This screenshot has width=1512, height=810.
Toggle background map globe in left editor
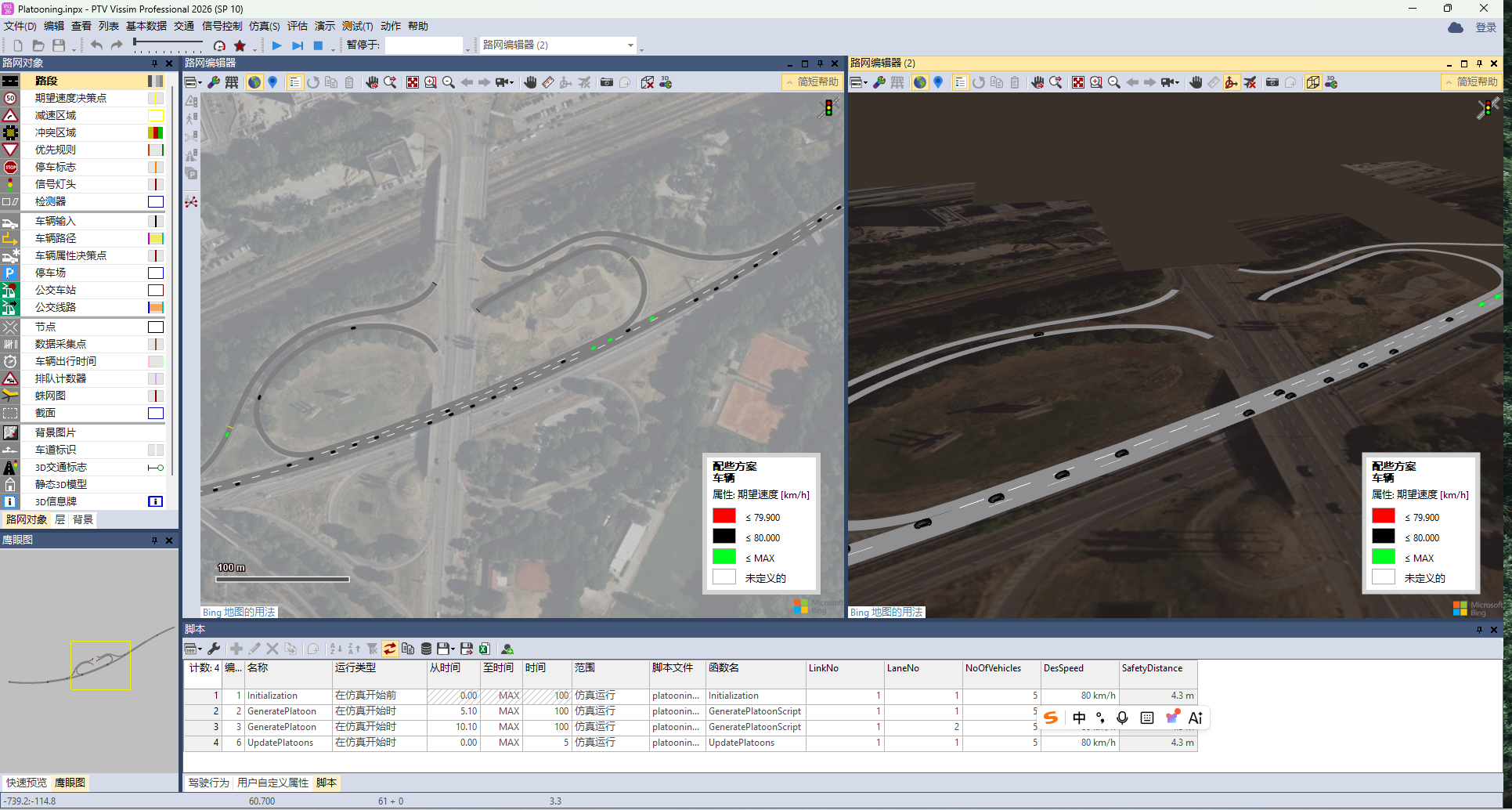click(254, 82)
